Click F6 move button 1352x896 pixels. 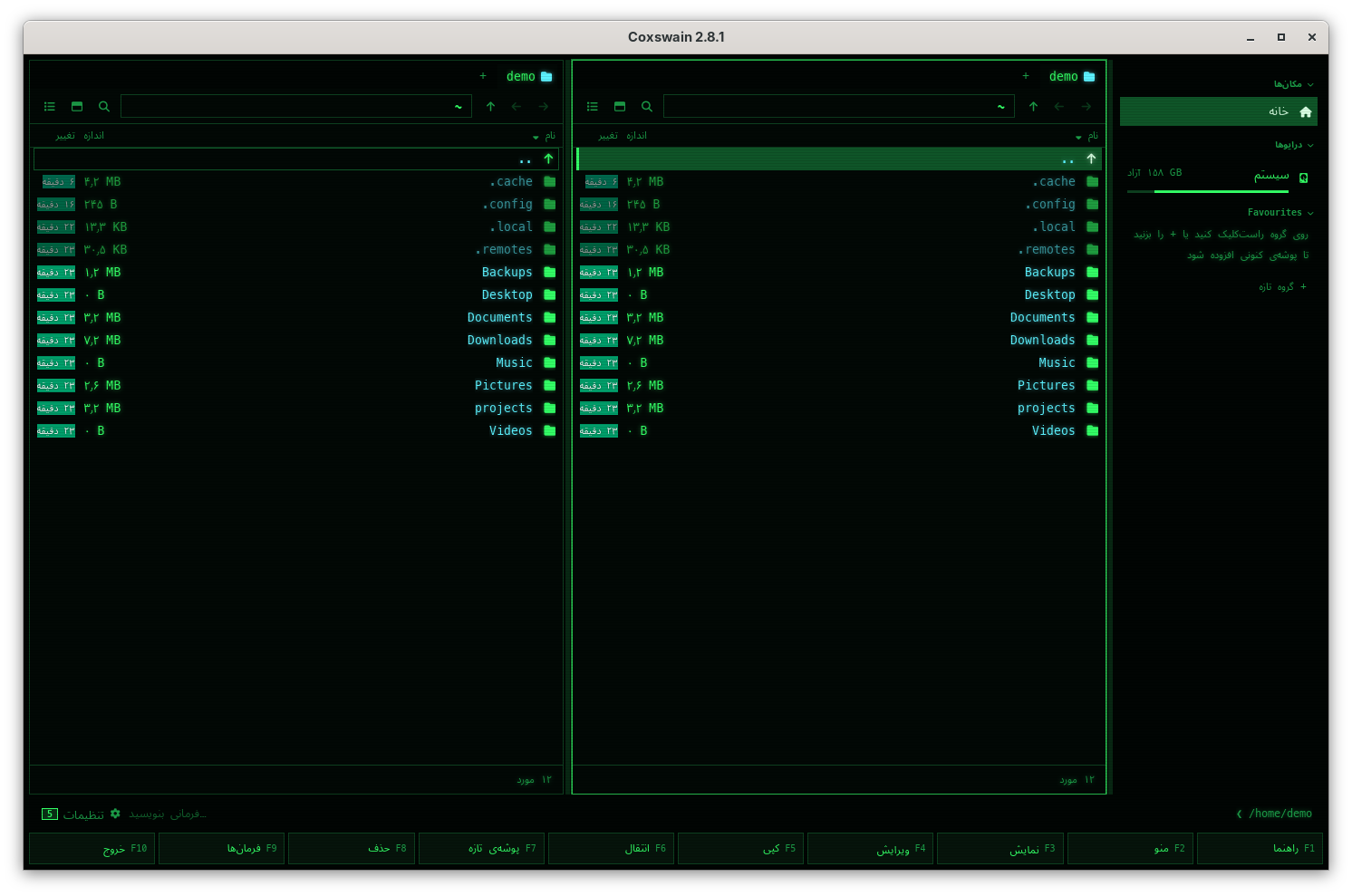611,849
